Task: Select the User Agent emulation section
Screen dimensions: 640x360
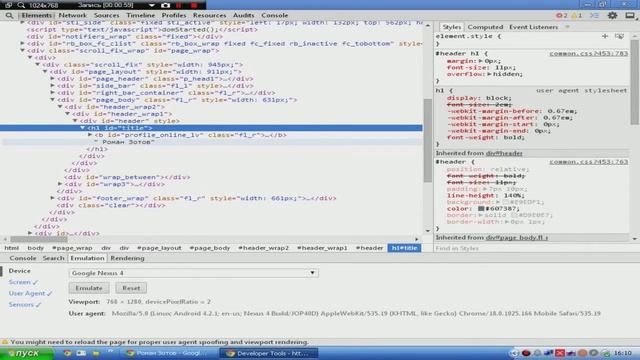Action: tap(30, 293)
